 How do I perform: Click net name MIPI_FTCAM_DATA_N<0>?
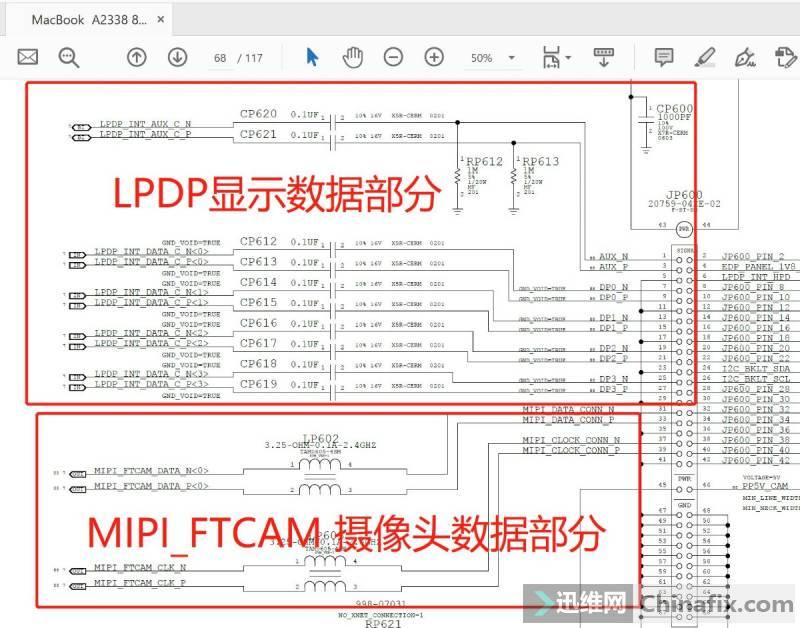point(151,471)
